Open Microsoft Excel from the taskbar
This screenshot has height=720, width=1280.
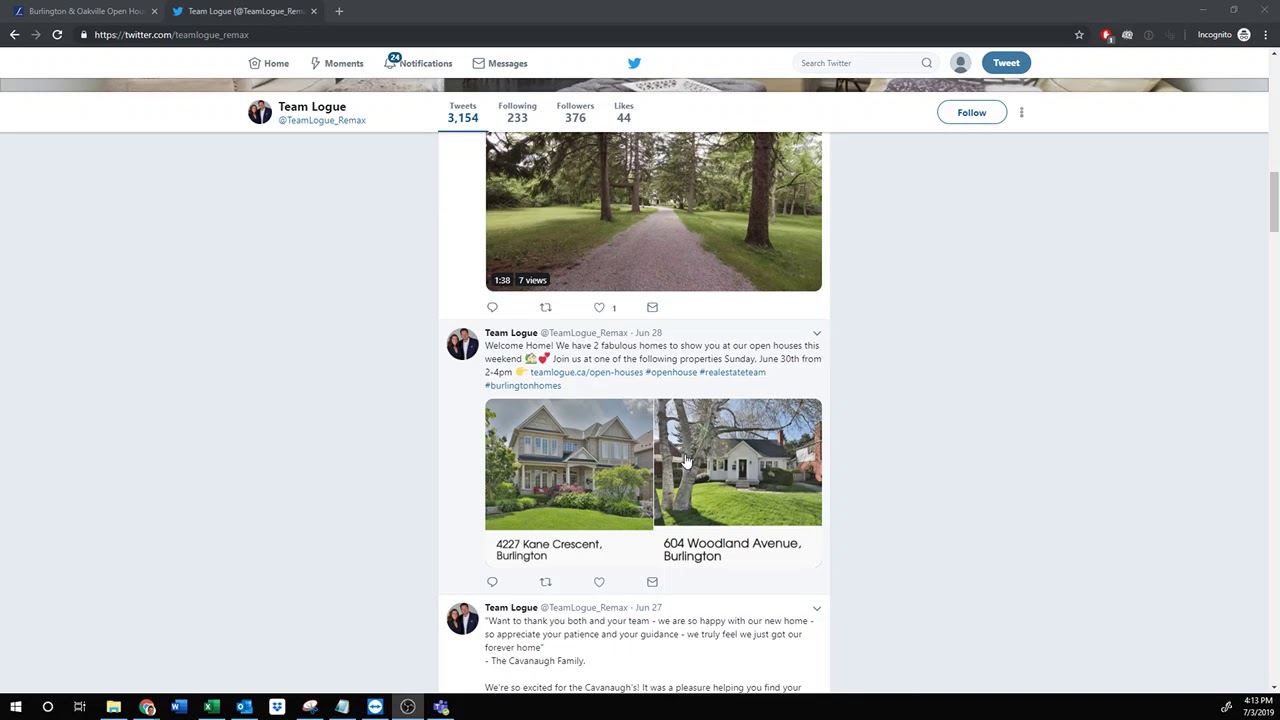[211, 707]
